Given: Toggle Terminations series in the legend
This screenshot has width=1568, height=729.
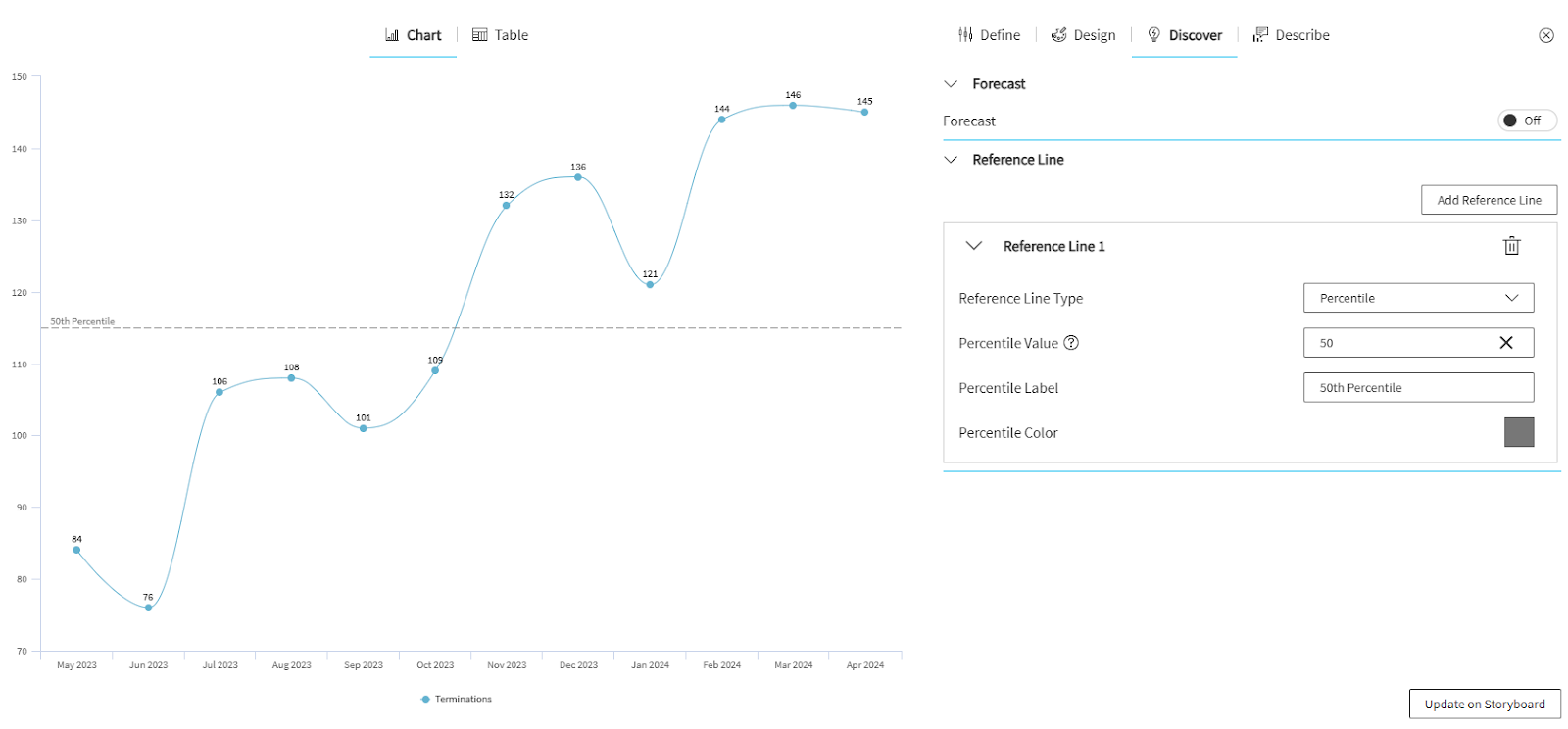Looking at the screenshot, I should [456, 699].
